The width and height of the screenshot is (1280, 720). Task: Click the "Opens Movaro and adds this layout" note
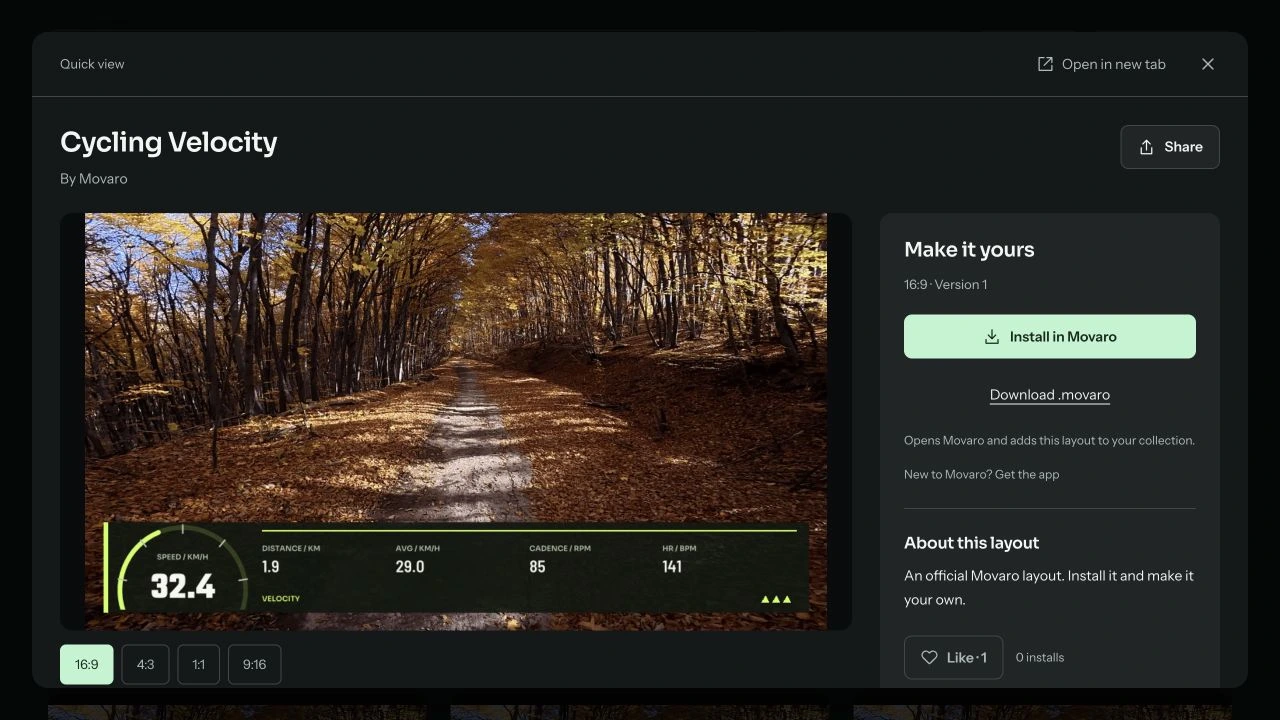coord(1049,440)
